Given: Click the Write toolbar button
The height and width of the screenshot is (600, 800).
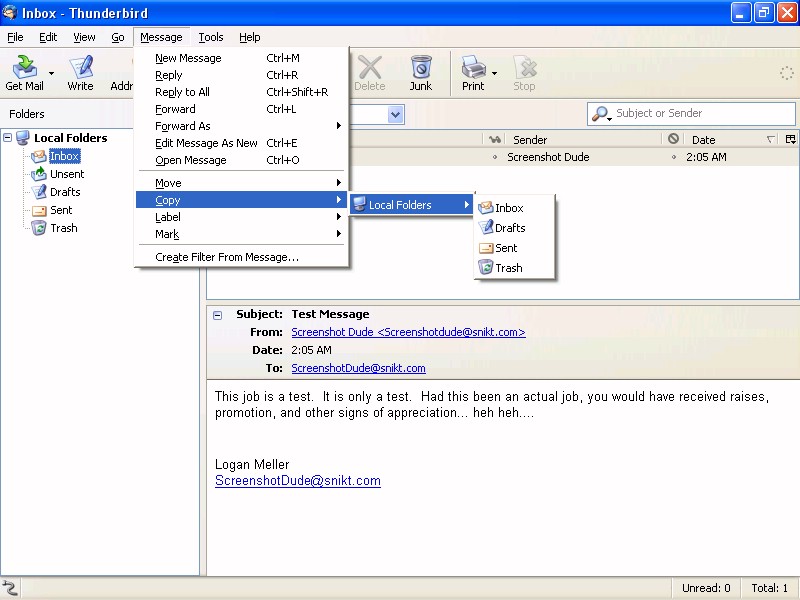Looking at the screenshot, I should [81, 73].
